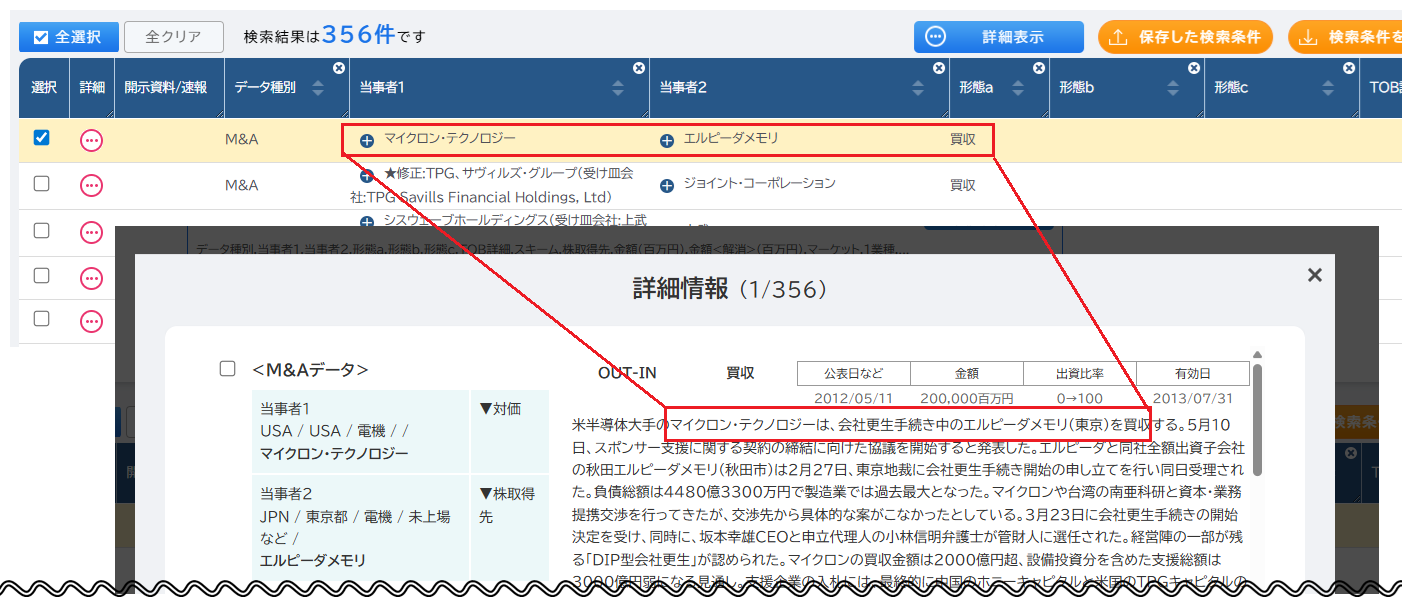Open 詳細表示 view
The image size is (1402, 605).
(x=999, y=37)
